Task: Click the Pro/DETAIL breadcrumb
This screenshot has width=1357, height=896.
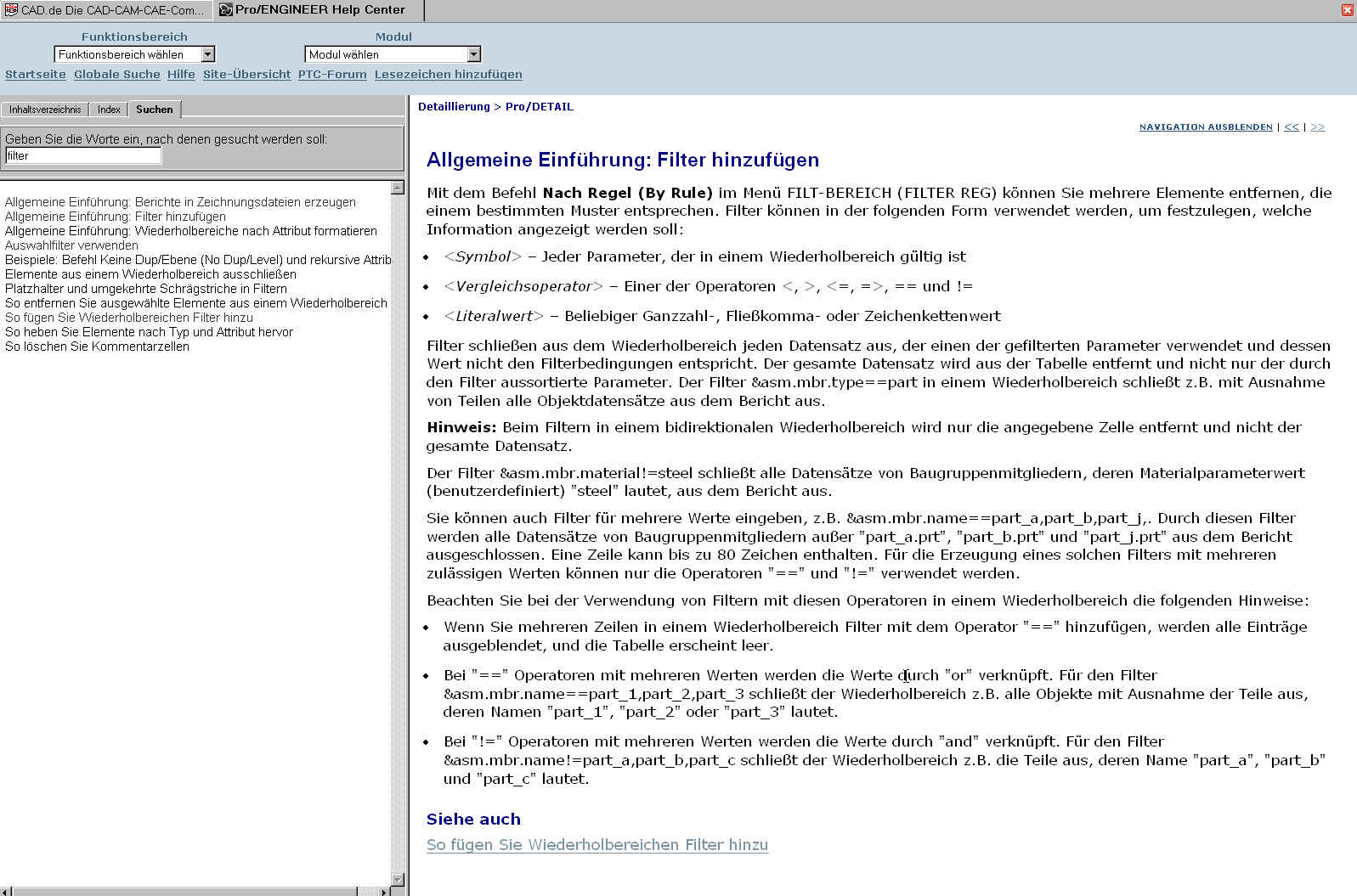Action: pyautogui.click(x=540, y=107)
